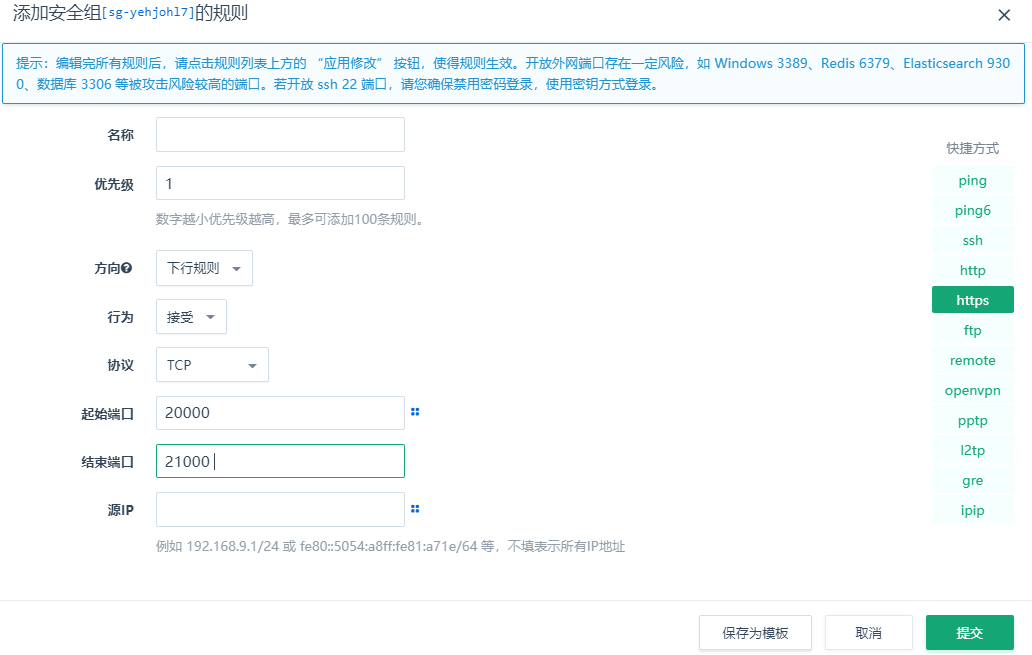Open the 协议 dropdown showing TCP

211,364
